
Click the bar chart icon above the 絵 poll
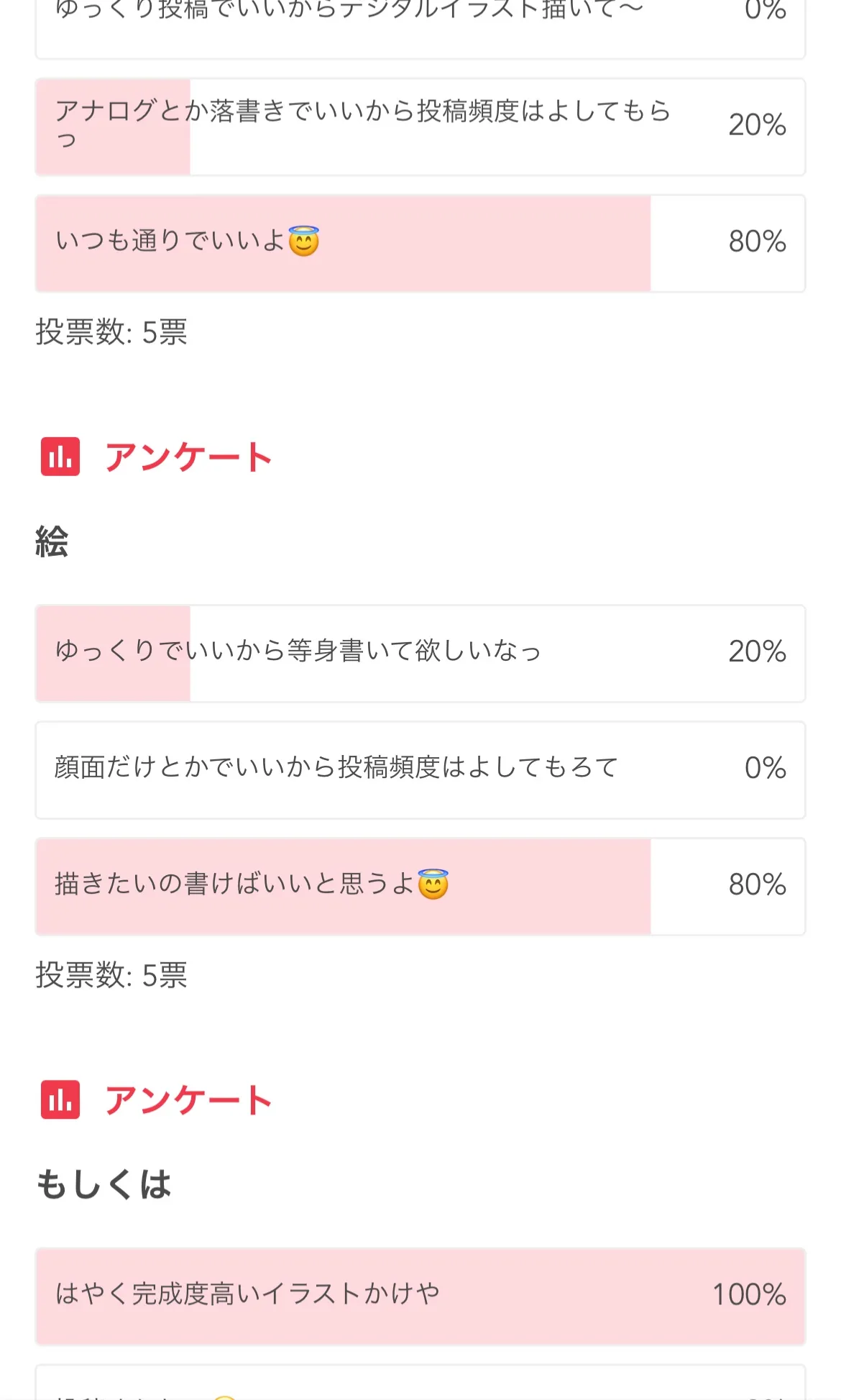(60, 457)
